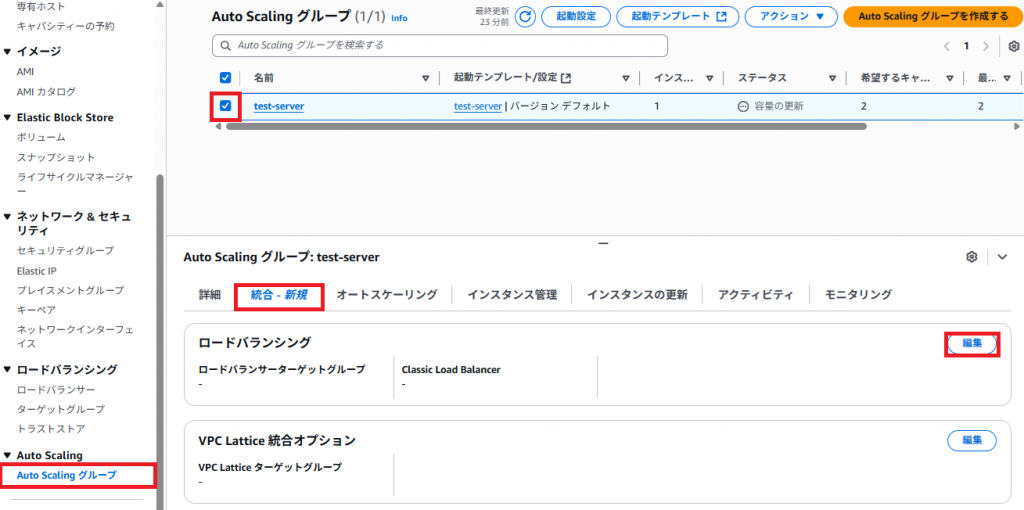
Task: Toggle select-all checkbox in table header
Action: click(x=225, y=78)
